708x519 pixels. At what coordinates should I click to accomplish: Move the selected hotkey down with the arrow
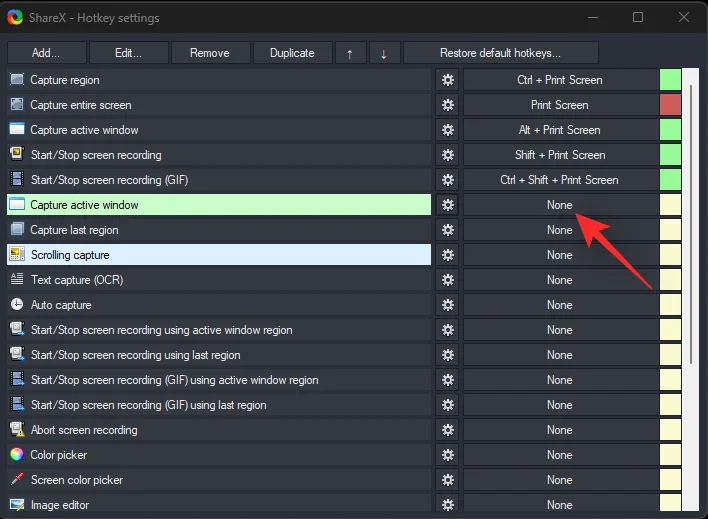(384, 53)
